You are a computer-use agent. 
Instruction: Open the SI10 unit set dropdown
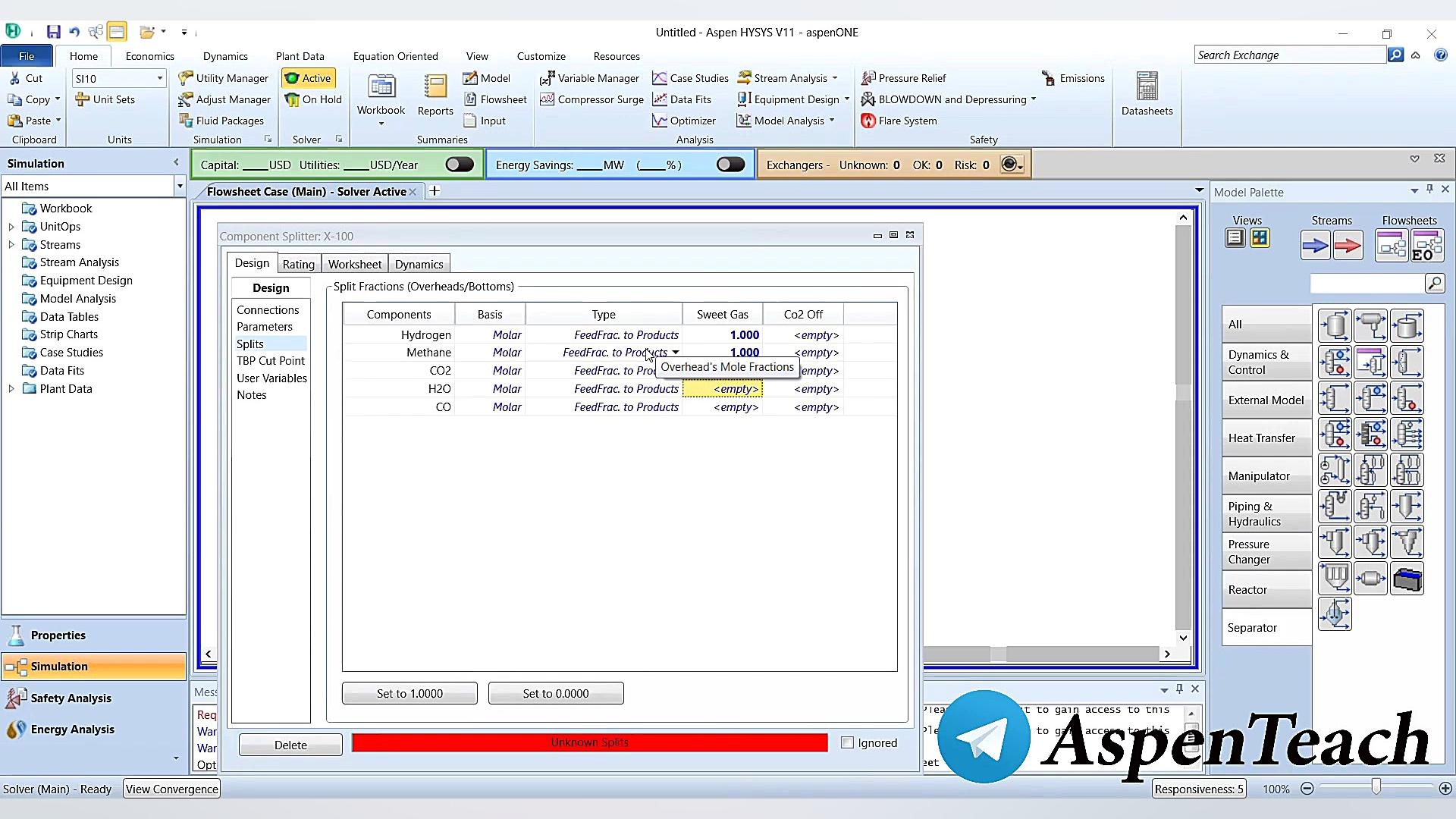(x=159, y=78)
